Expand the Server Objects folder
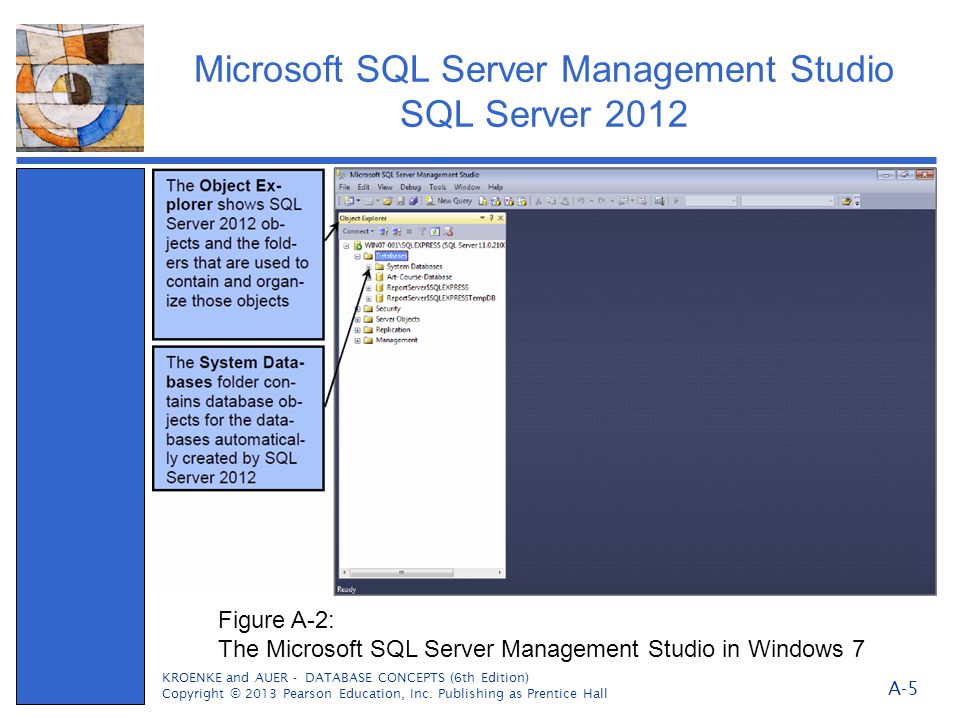Screen dimensions: 960x720 pyautogui.click(x=358, y=319)
